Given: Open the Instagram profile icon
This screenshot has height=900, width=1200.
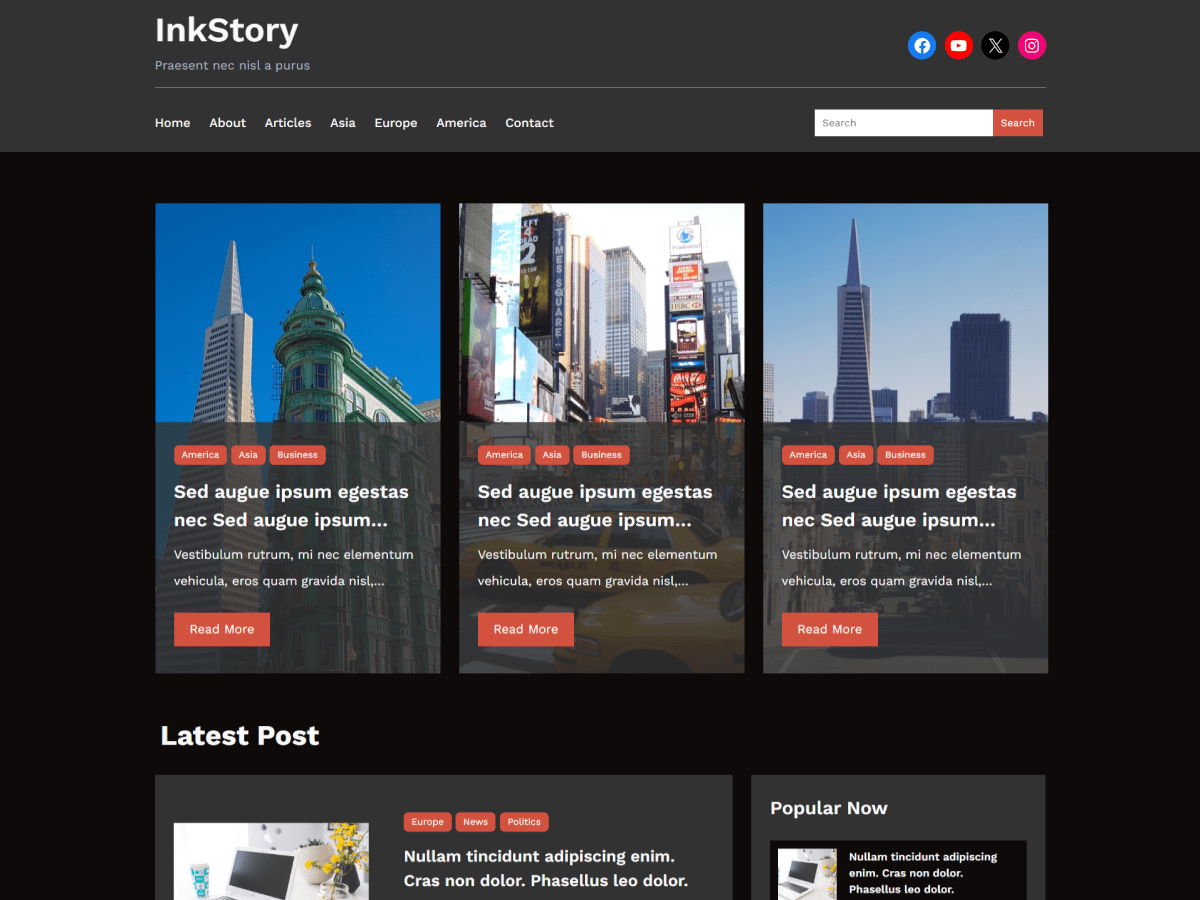Looking at the screenshot, I should point(1032,45).
